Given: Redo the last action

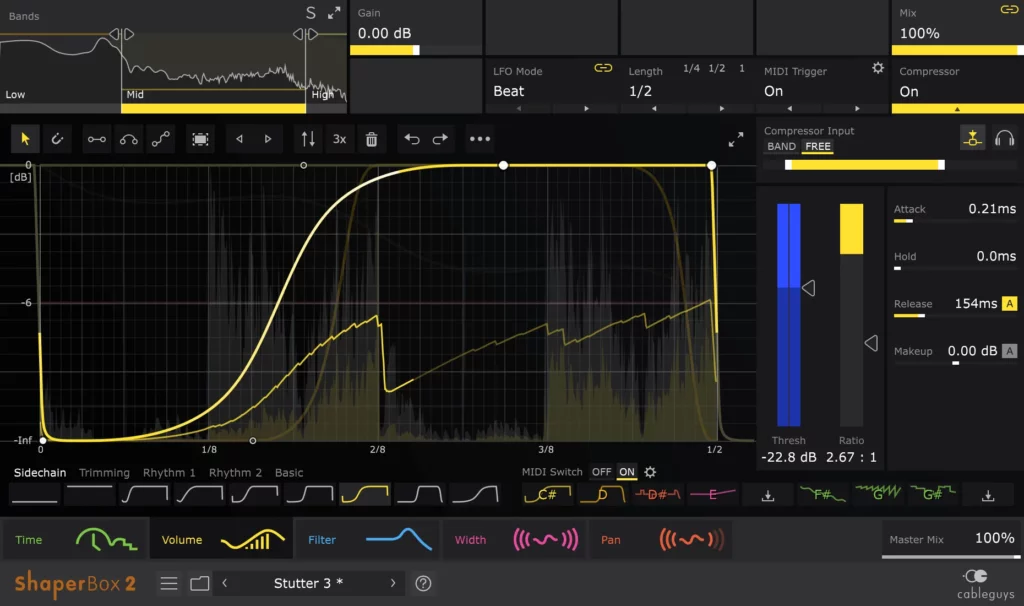Looking at the screenshot, I should pos(441,139).
